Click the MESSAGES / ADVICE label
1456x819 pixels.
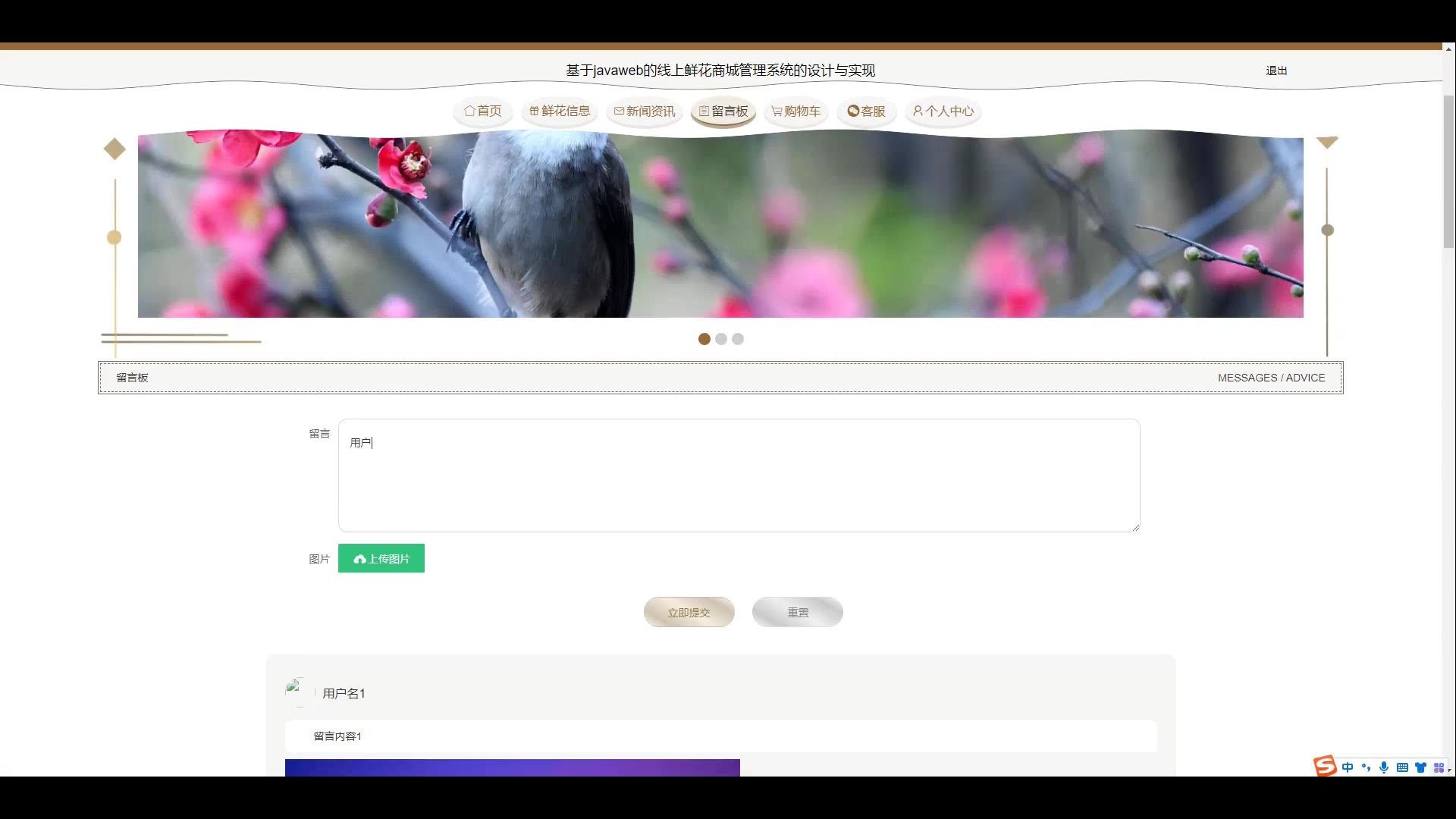click(1272, 378)
